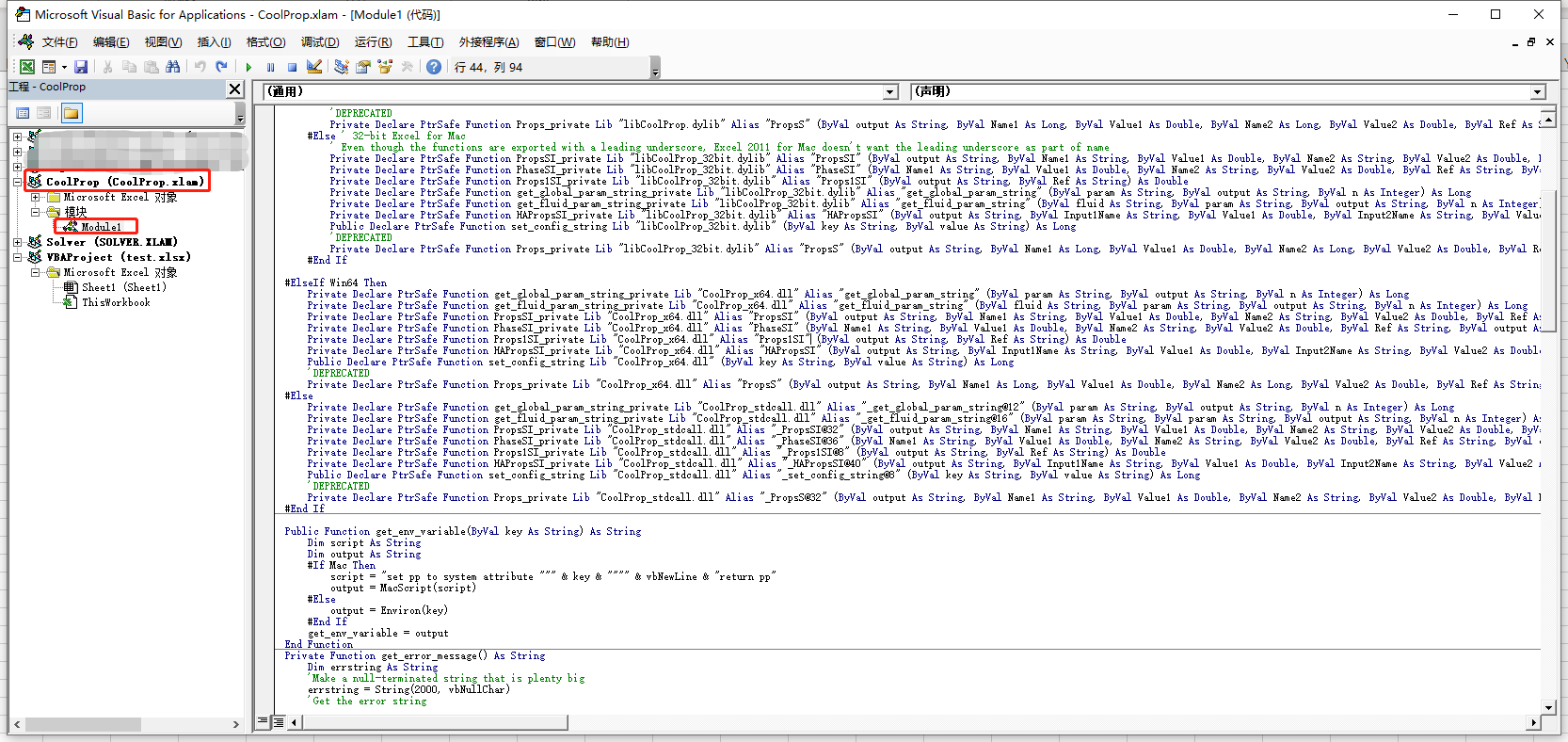
Task: Select CoolProp (CoolProp.xlam) project item
Action: (x=124, y=182)
